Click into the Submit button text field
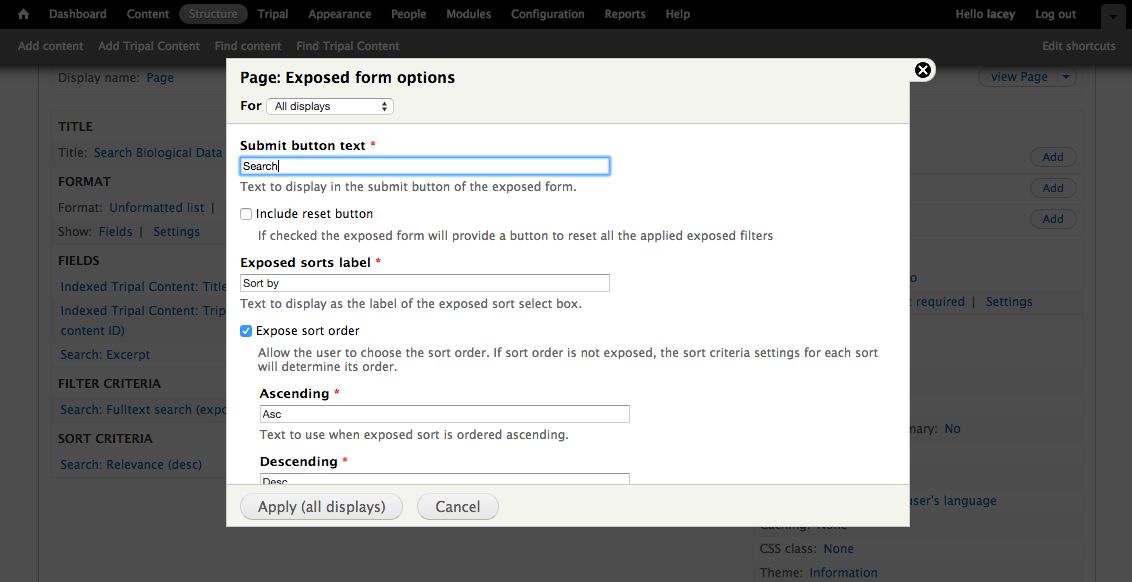 point(424,166)
